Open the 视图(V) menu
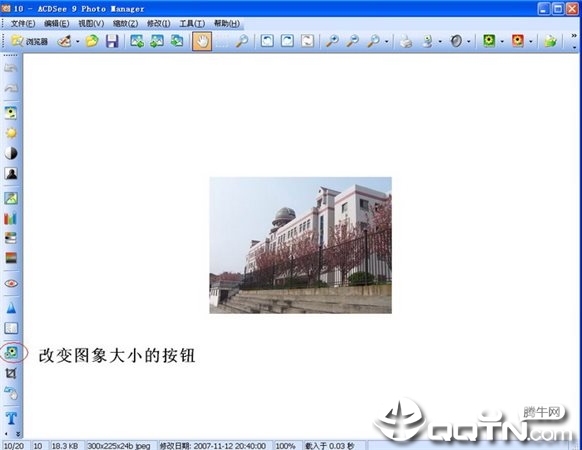 click(91, 23)
